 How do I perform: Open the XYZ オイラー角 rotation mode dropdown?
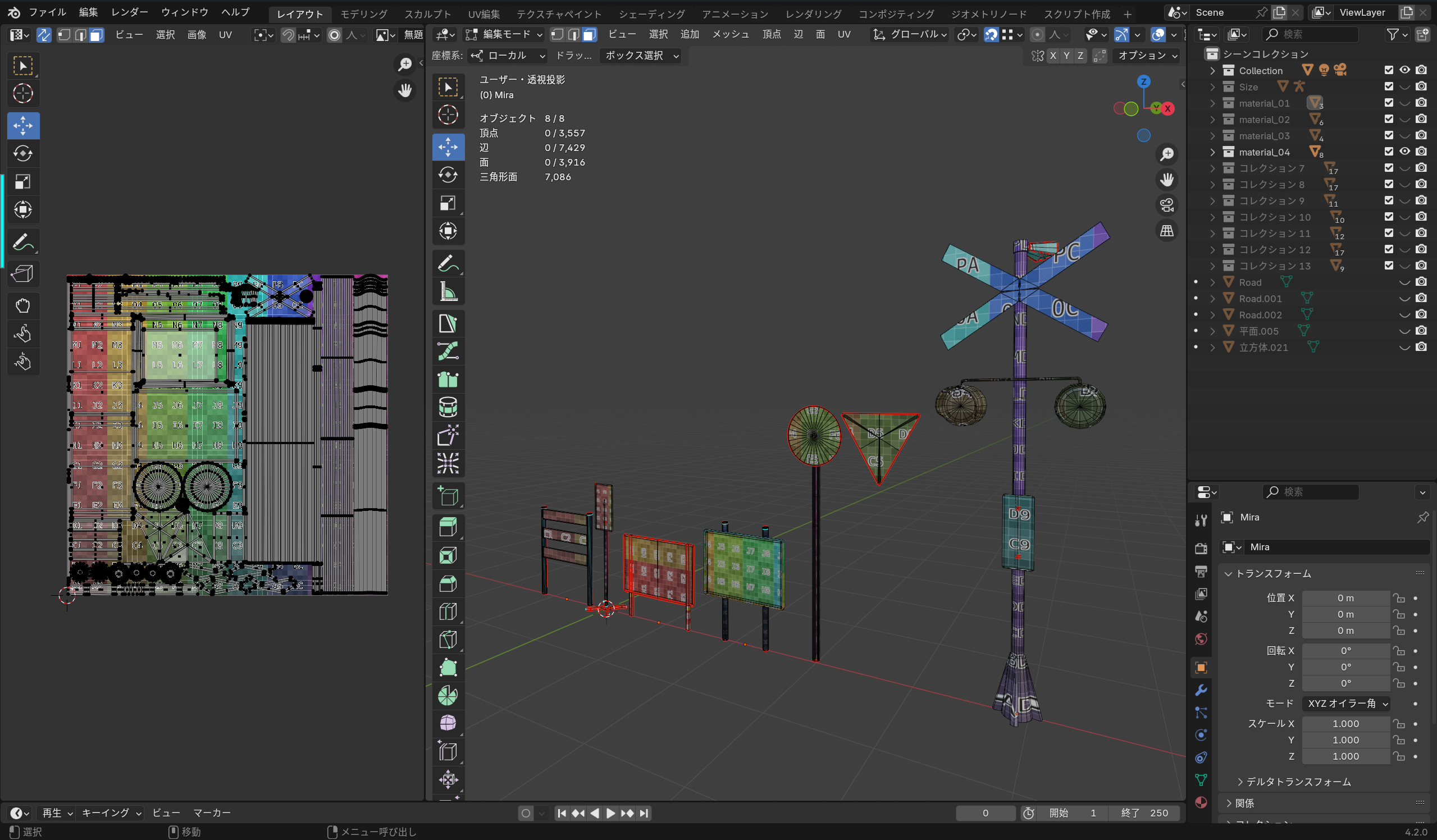pos(1346,704)
